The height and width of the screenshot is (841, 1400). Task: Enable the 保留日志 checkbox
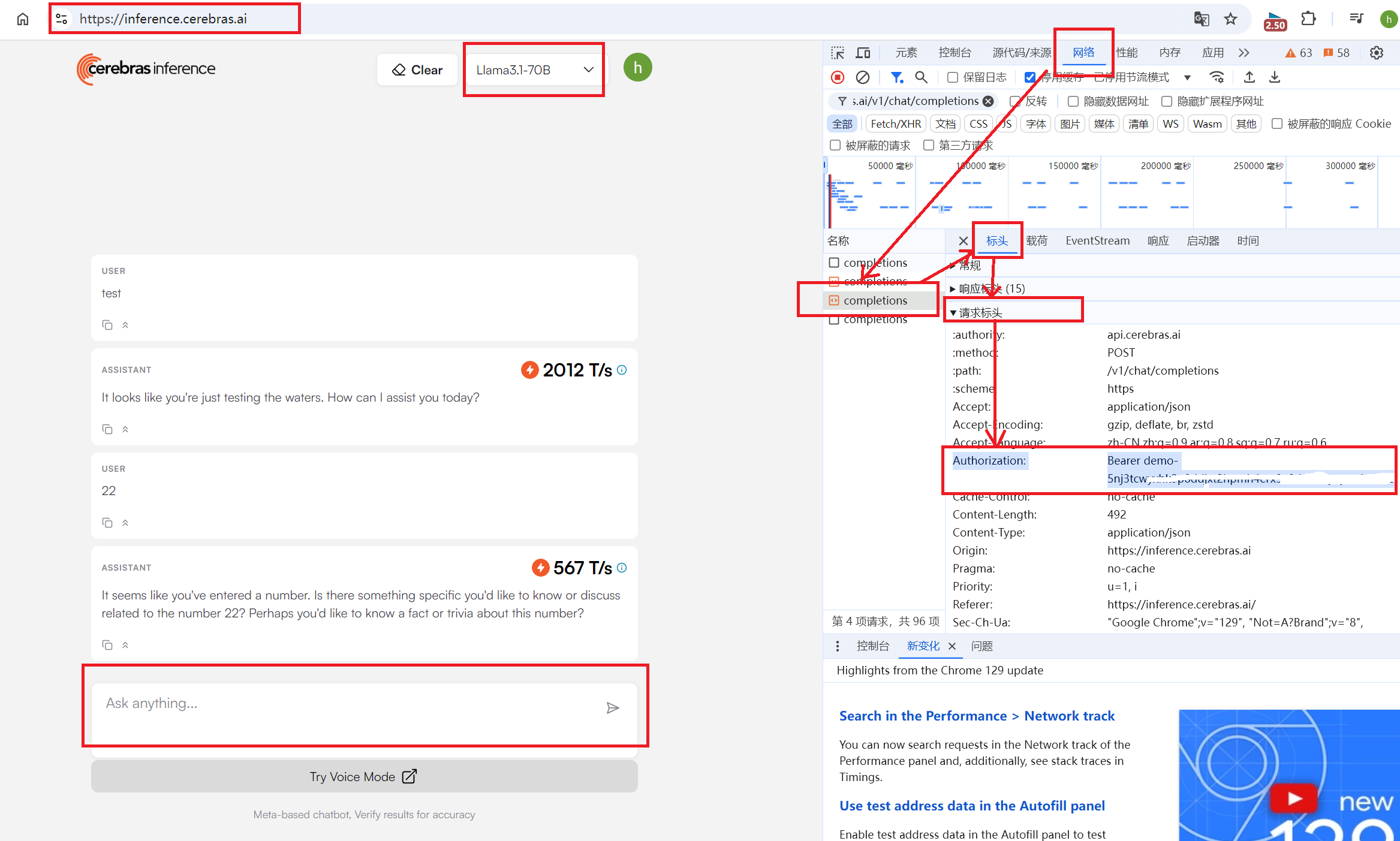953,77
